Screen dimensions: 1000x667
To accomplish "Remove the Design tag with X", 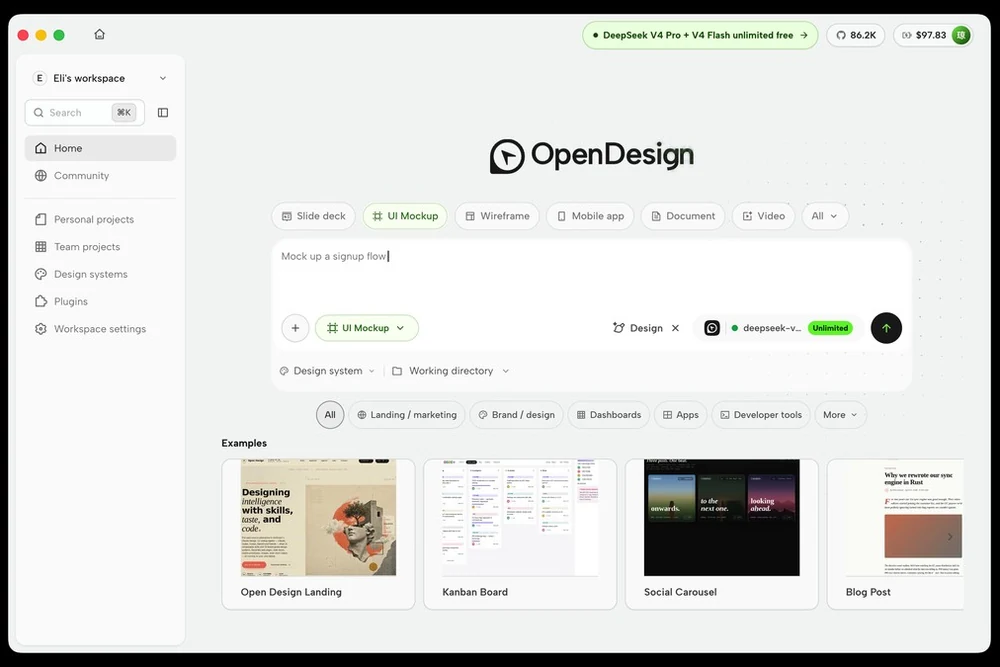I will pyautogui.click(x=675, y=328).
